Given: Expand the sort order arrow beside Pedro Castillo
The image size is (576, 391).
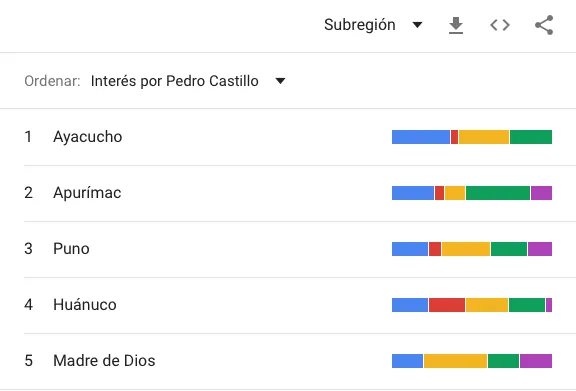Looking at the screenshot, I should (x=280, y=81).
